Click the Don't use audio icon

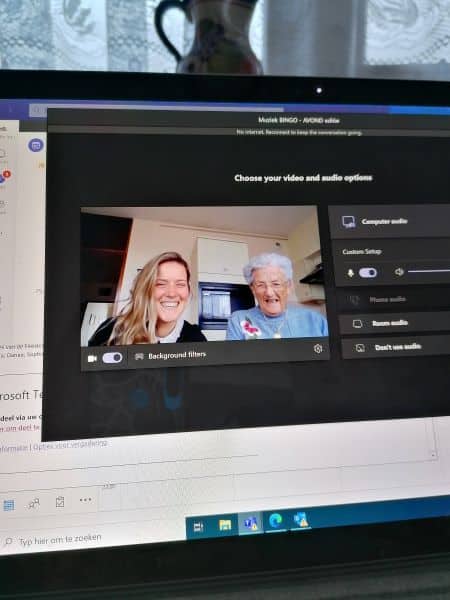[360, 347]
